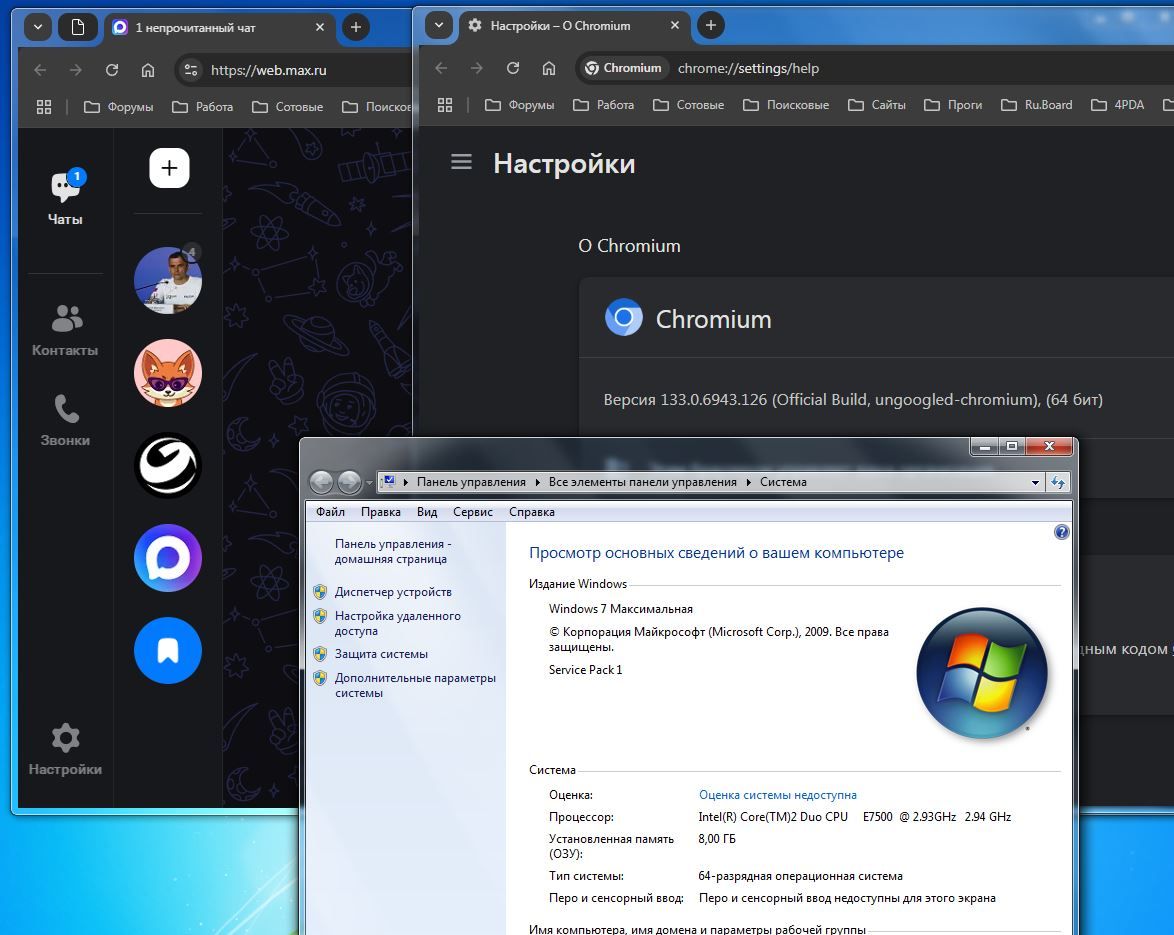The height and width of the screenshot is (935, 1174).
Task: Click 'Все элементы панели управления' breadcrumb
Action: coord(642,482)
